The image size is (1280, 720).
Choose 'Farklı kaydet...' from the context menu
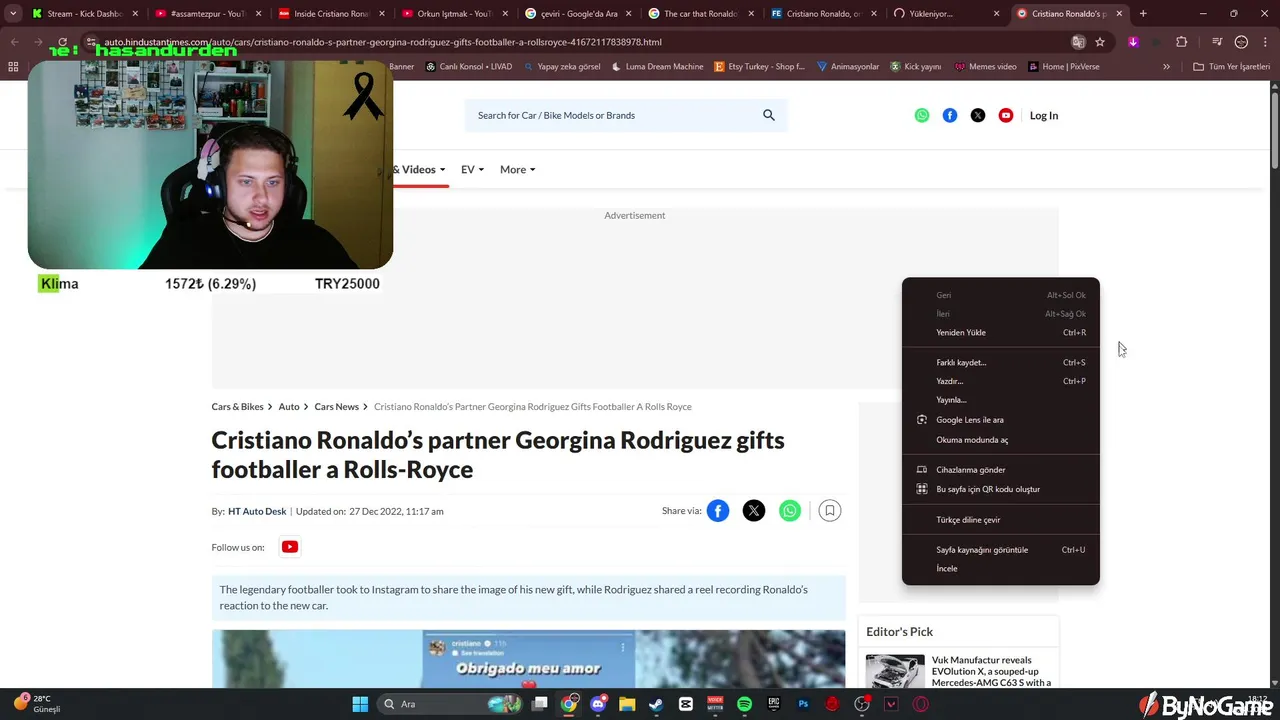[x=1000, y=363]
